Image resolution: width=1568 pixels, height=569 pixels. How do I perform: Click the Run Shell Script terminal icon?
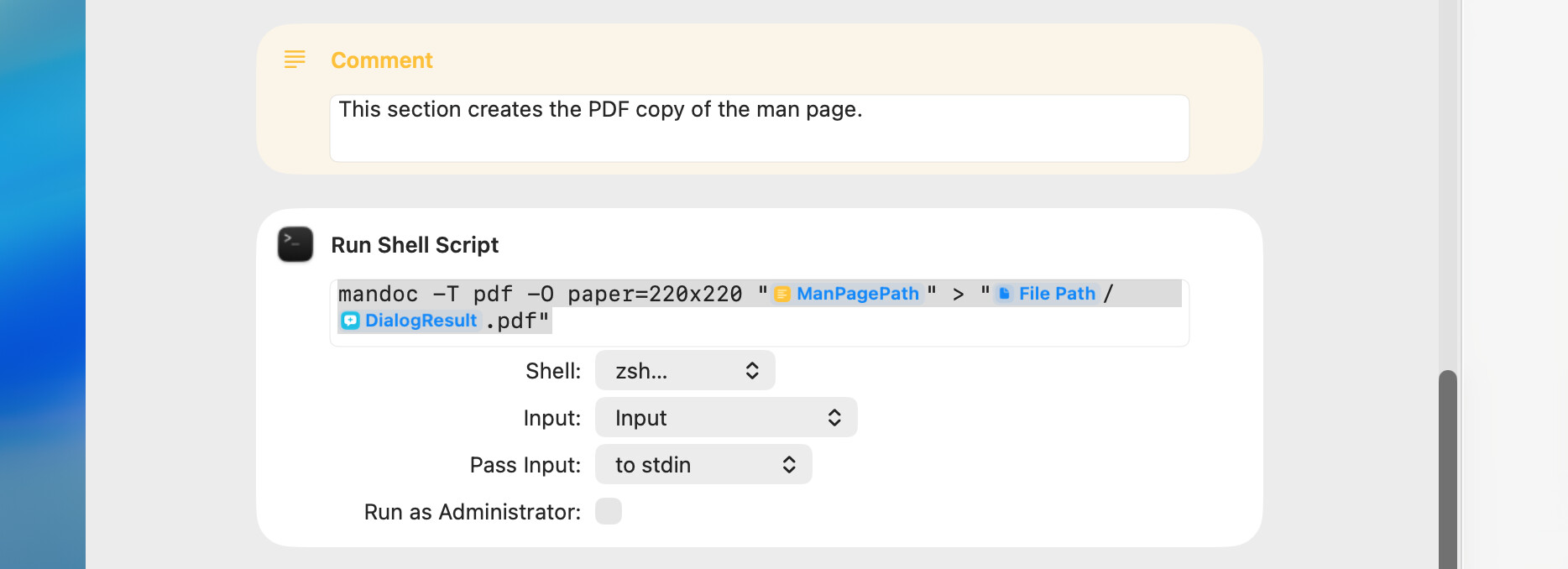pyautogui.click(x=295, y=244)
